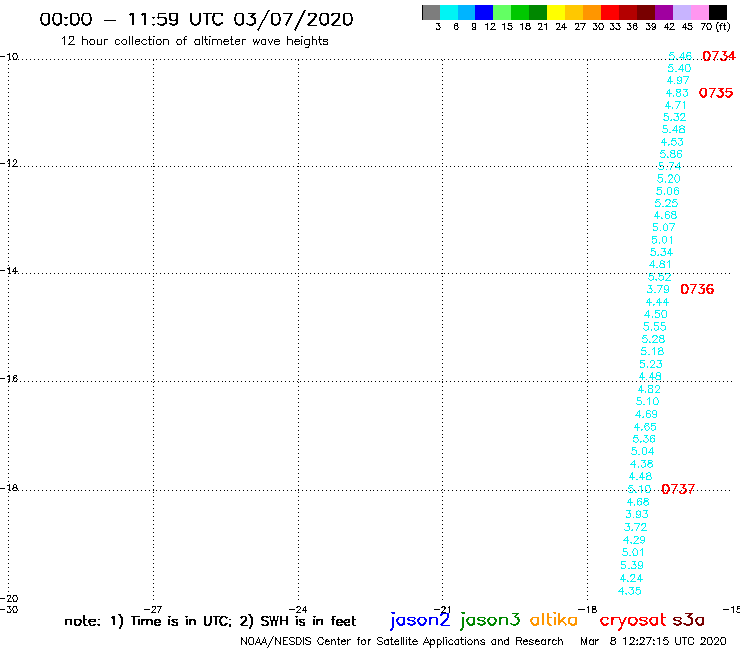Click the -27 longitude axis label
Image resolution: width=740 pixels, height=650 pixels.
point(153,609)
